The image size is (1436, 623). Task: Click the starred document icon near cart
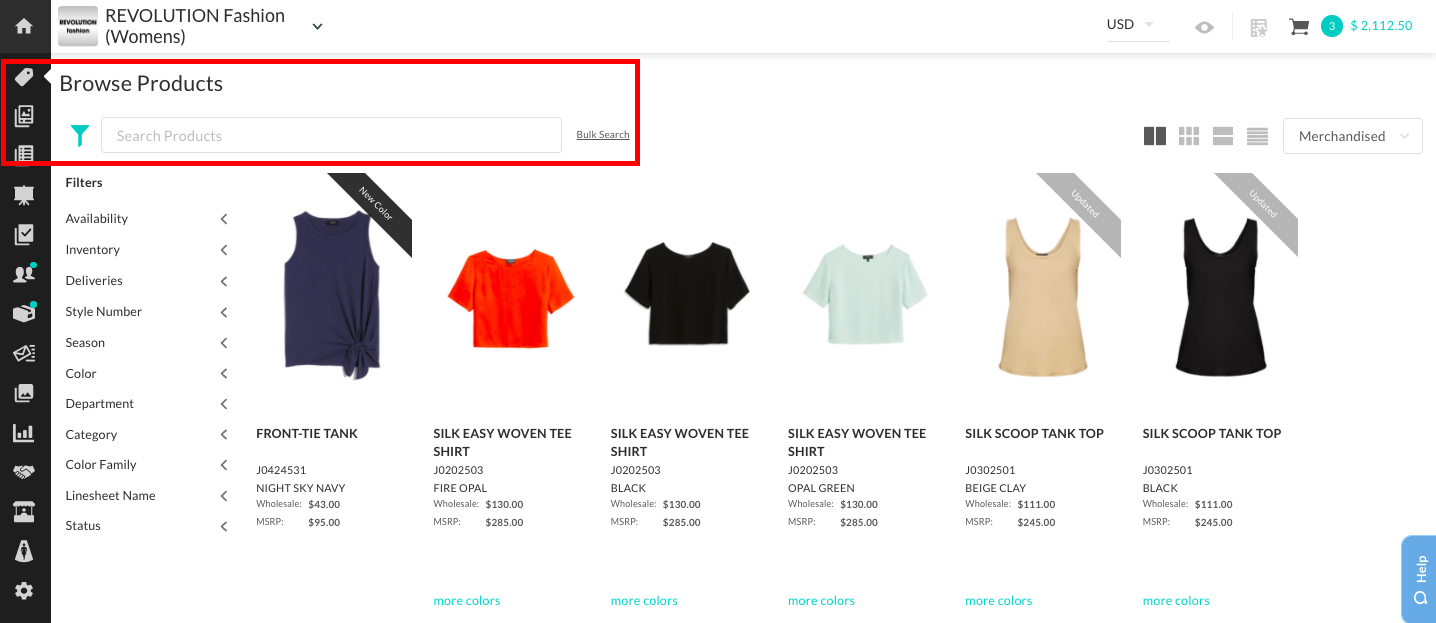[x=1259, y=27]
